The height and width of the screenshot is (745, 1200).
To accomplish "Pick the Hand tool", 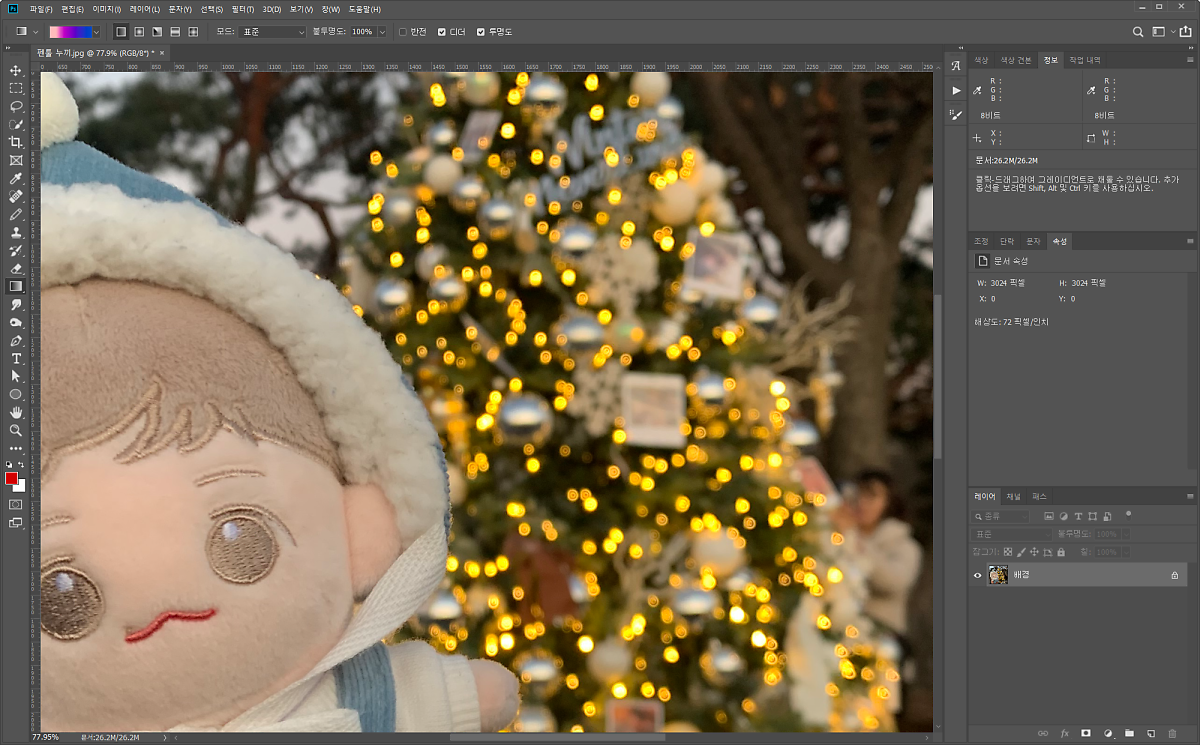I will point(16,412).
